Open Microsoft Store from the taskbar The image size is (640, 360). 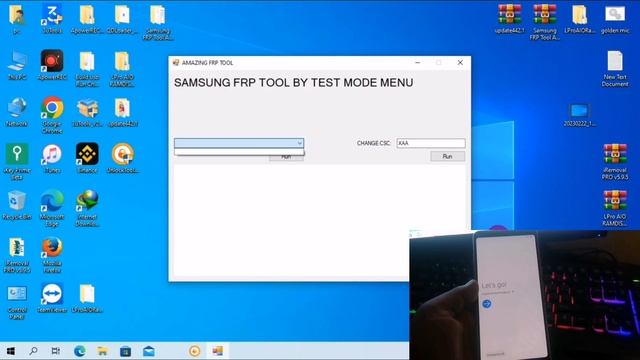tap(125, 351)
